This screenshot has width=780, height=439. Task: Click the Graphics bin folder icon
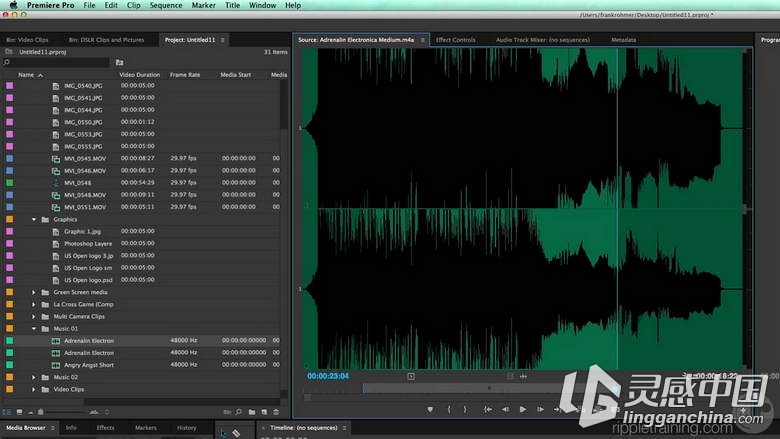coord(45,219)
